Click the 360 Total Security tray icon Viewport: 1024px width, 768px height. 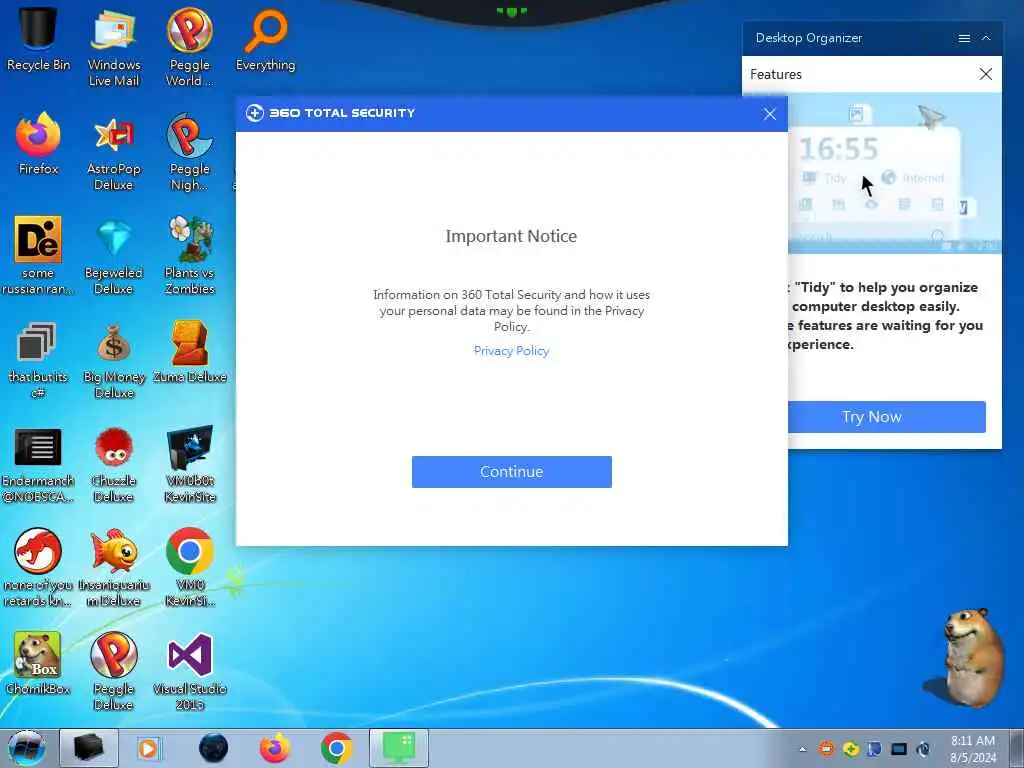pos(850,749)
